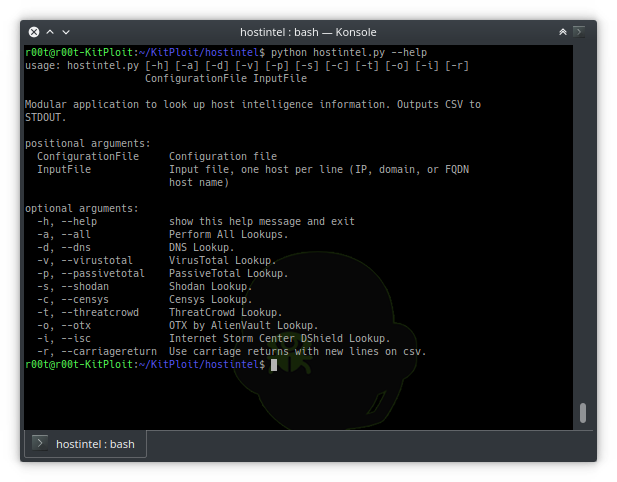The image size is (617, 482).
Task: Click the '-c, --censys' option
Action: point(73,299)
